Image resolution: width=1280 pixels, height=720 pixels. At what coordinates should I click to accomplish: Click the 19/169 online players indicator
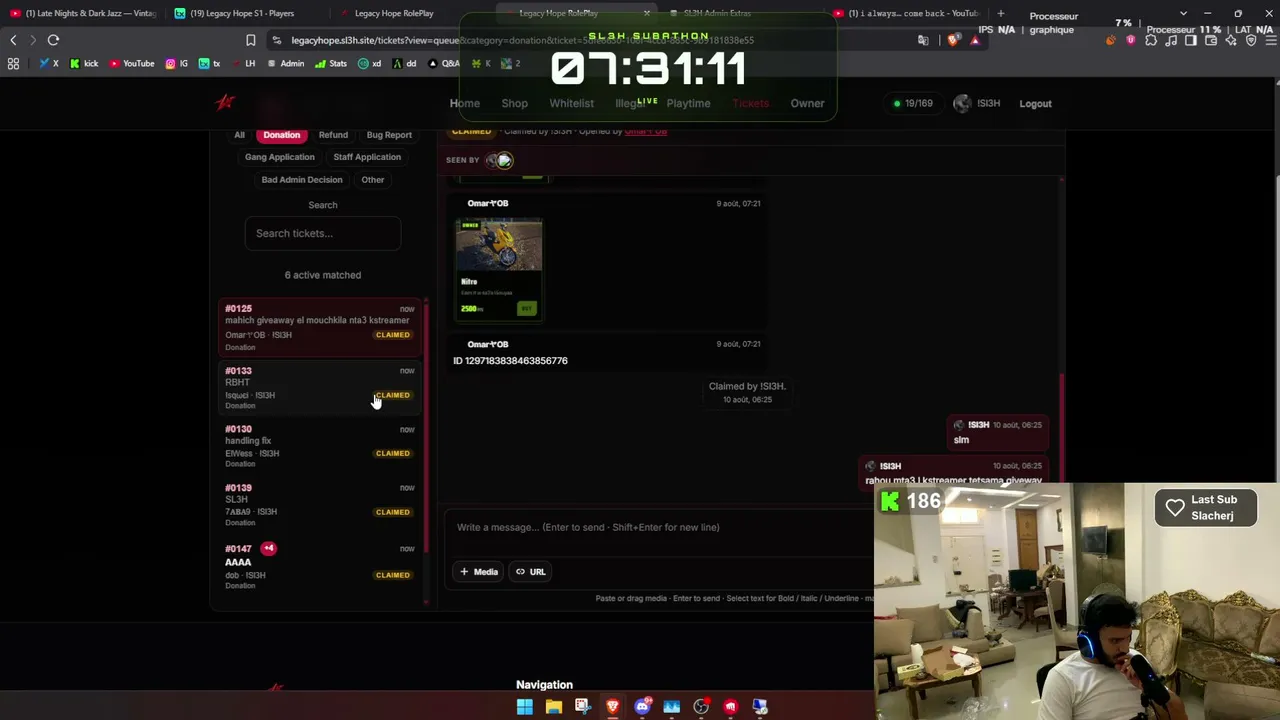[912, 103]
